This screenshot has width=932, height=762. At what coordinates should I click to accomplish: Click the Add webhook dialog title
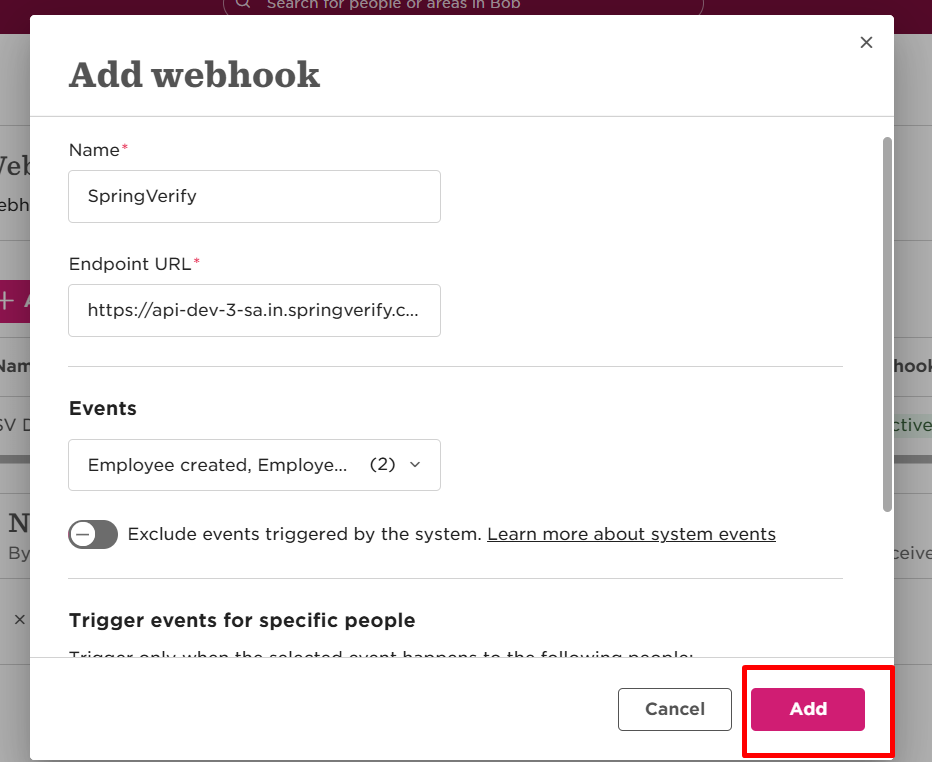(x=194, y=75)
